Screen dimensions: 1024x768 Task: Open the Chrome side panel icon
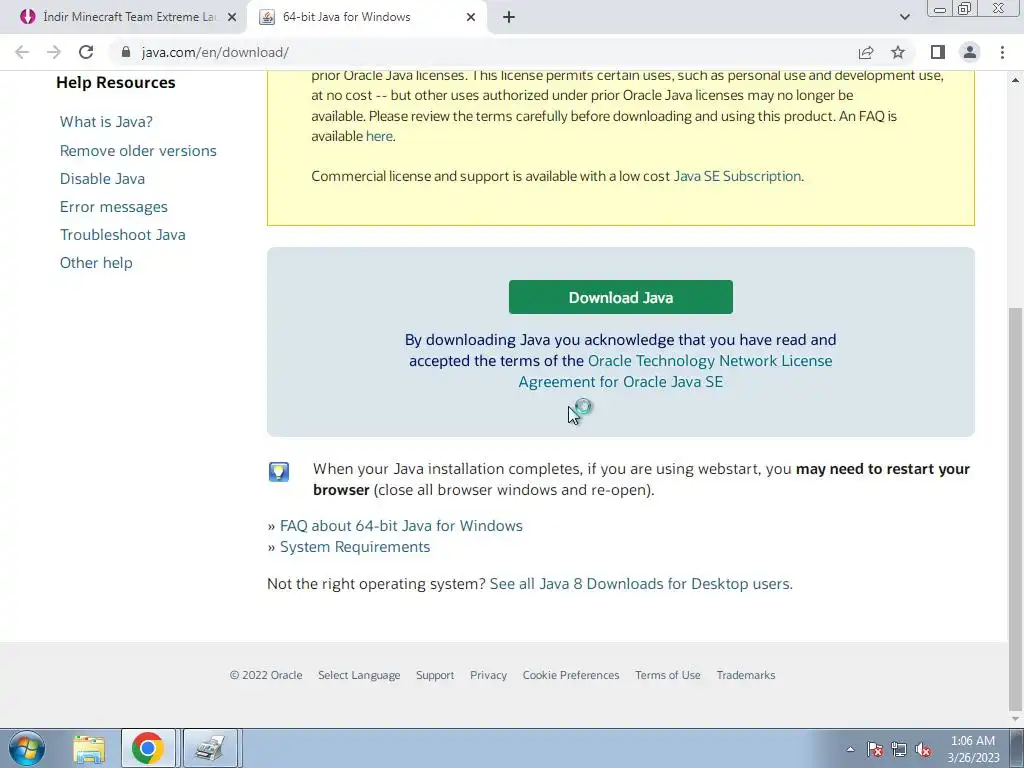(x=938, y=52)
